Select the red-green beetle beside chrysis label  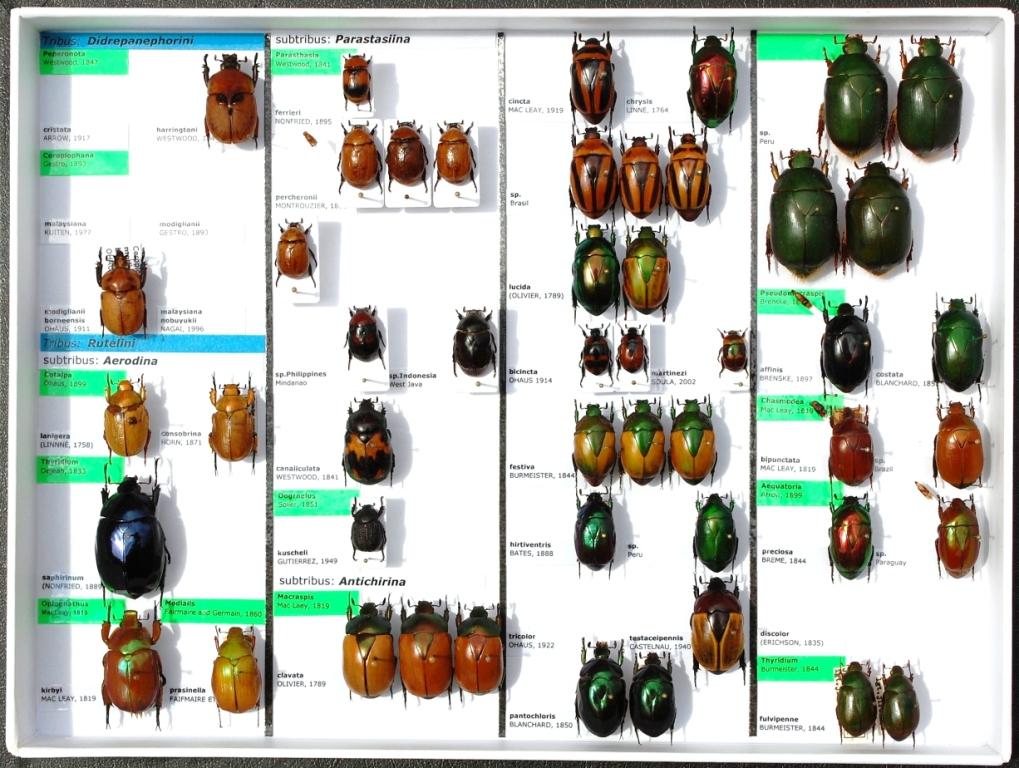(x=712, y=78)
